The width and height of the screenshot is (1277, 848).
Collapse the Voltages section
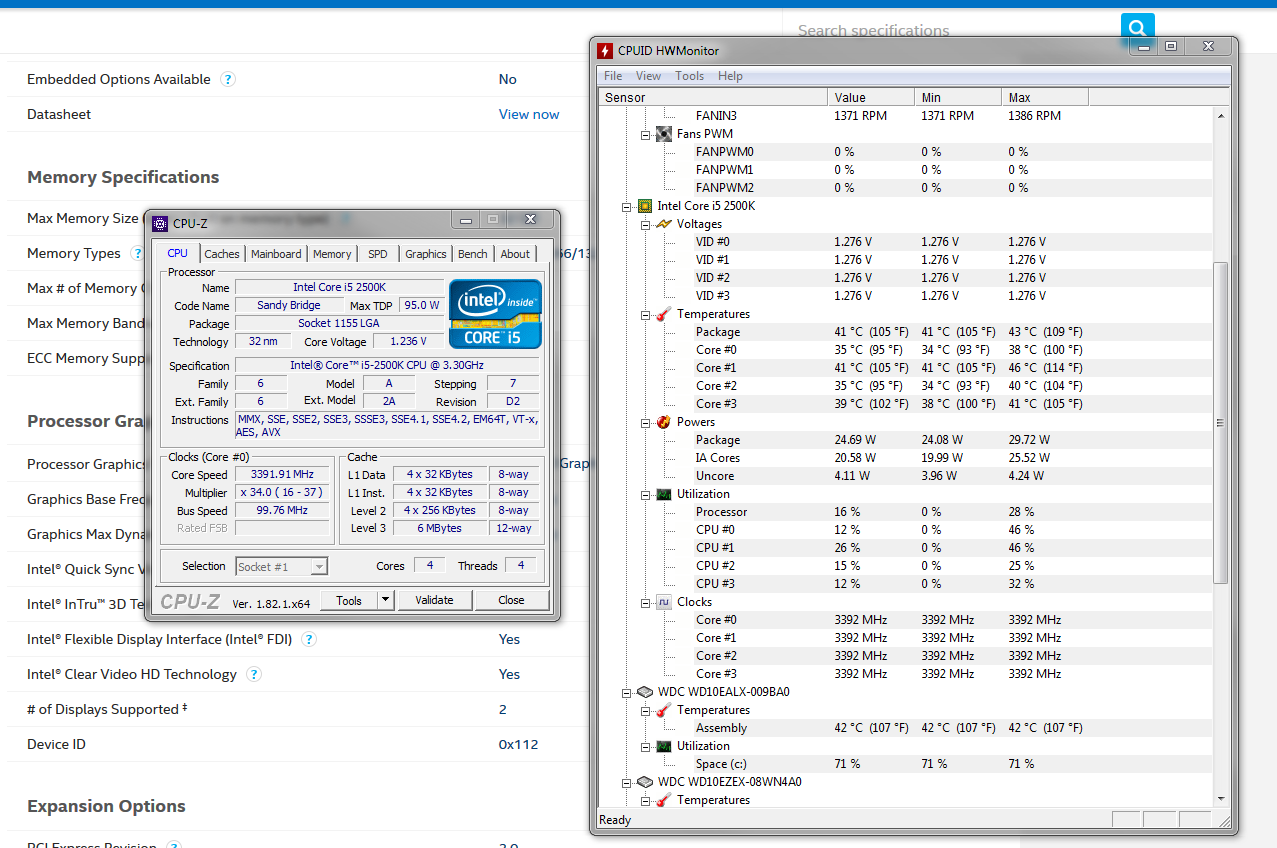pyautogui.click(x=646, y=224)
